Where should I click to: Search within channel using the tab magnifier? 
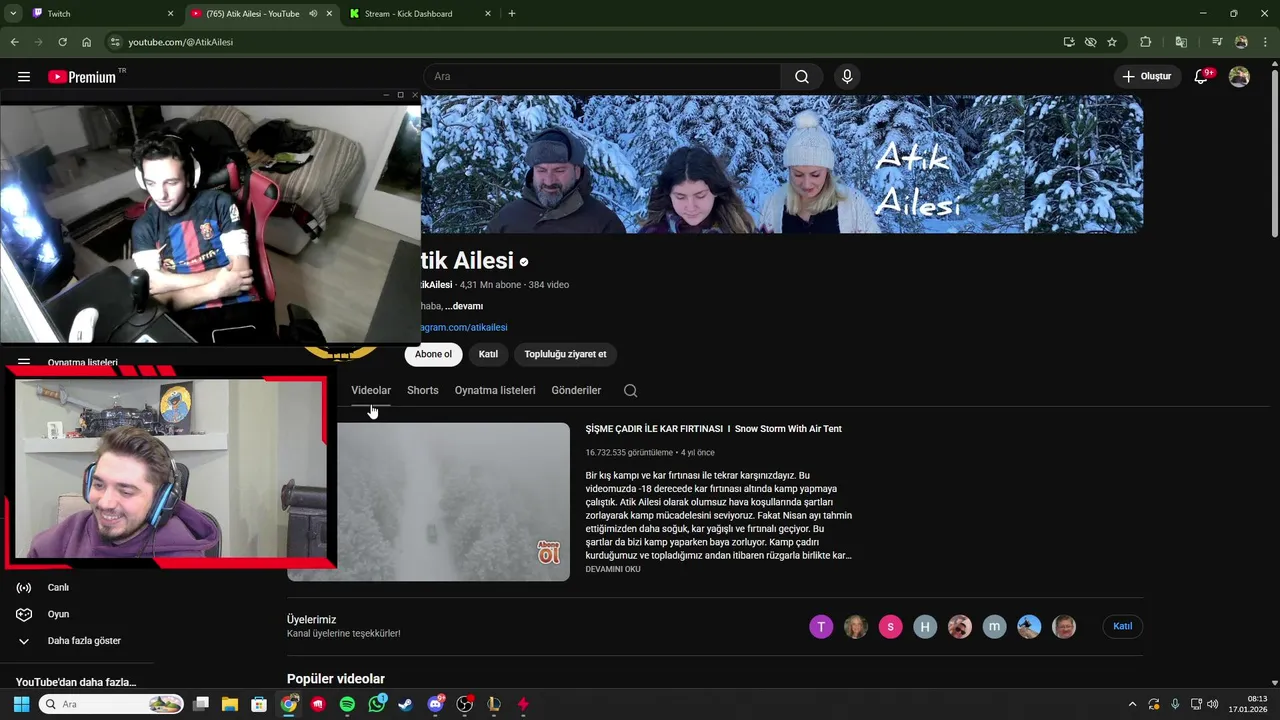pos(630,391)
